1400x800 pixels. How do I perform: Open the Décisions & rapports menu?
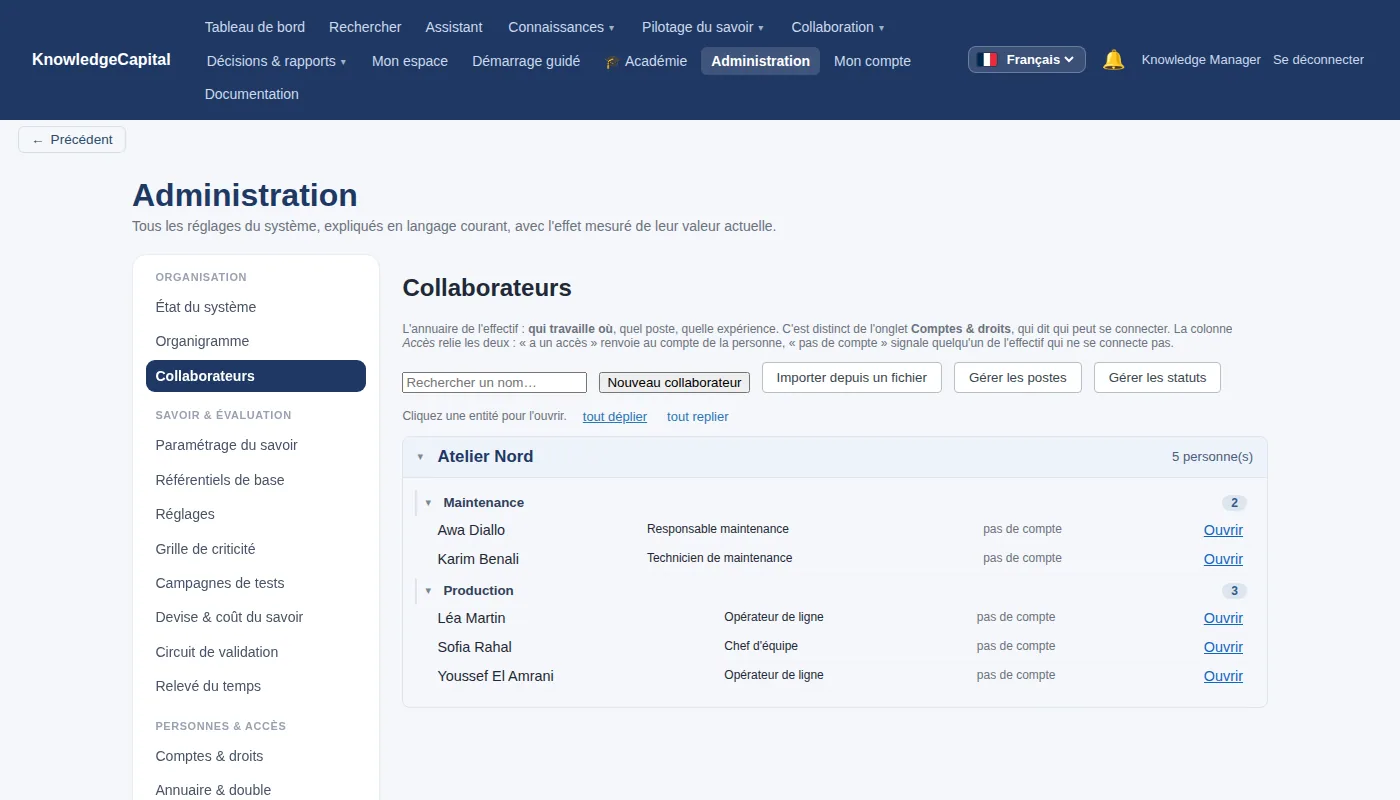(276, 61)
